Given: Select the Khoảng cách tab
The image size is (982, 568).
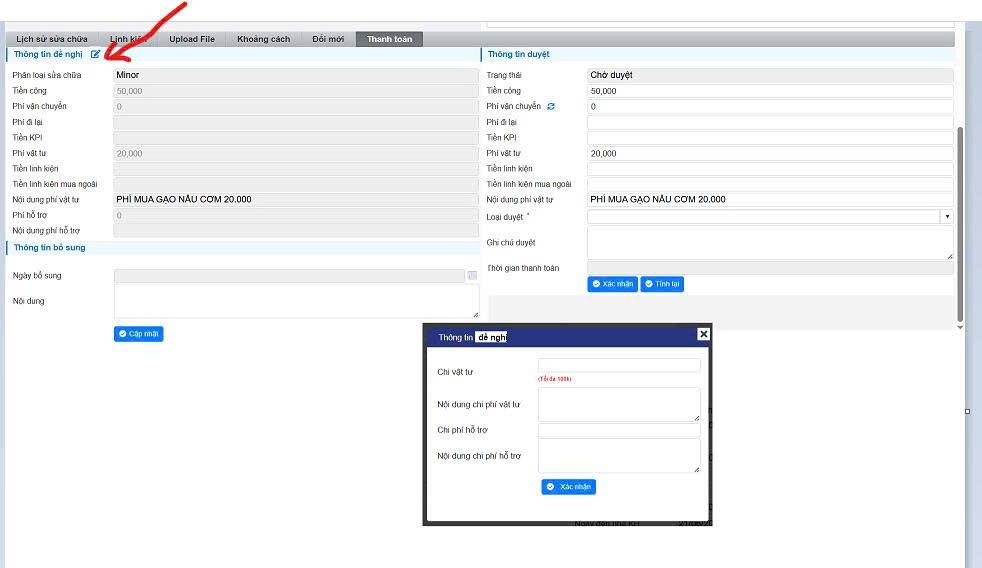Looking at the screenshot, I should (x=264, y=39).
